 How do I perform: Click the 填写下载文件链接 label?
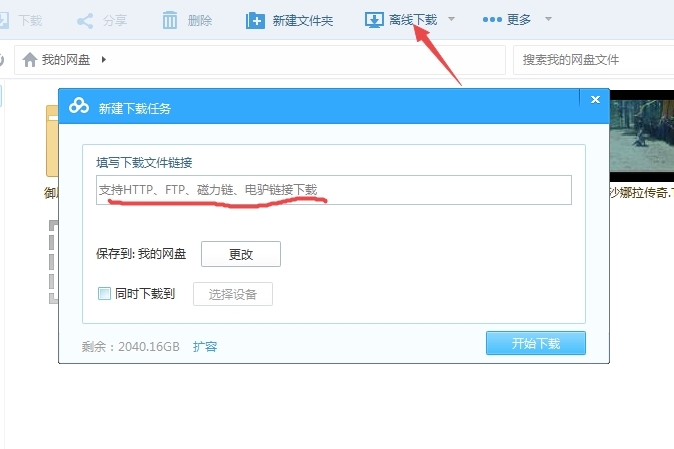144,163
